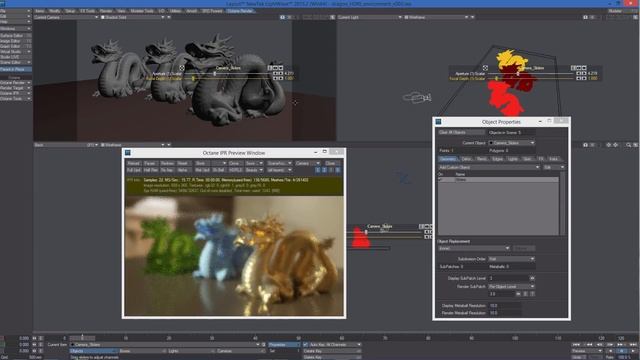Switch to Lights tab in Object Properties
The height and width of the screenshot is (360, 640).
tap(513, 159)
